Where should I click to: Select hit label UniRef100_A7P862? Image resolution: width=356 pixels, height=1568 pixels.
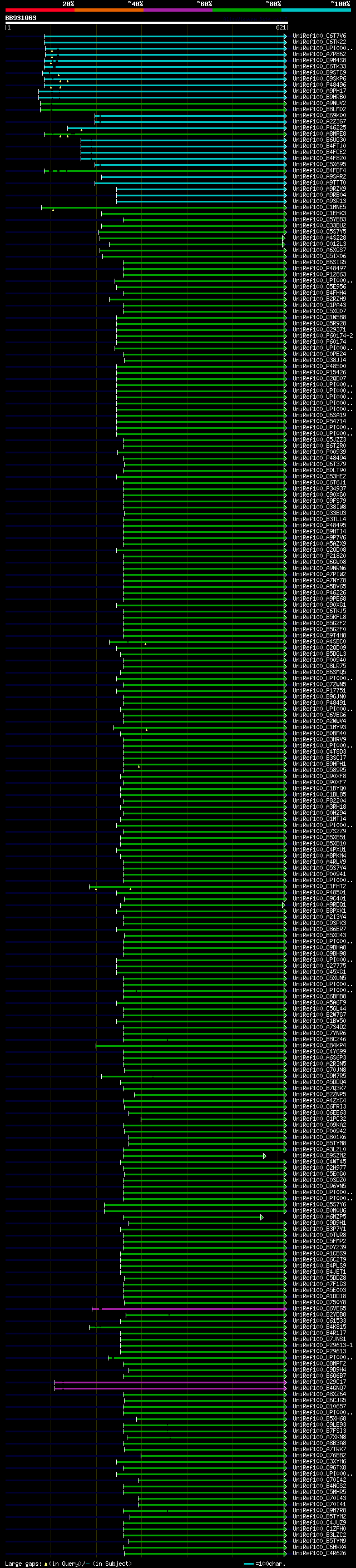pos(319,54)
